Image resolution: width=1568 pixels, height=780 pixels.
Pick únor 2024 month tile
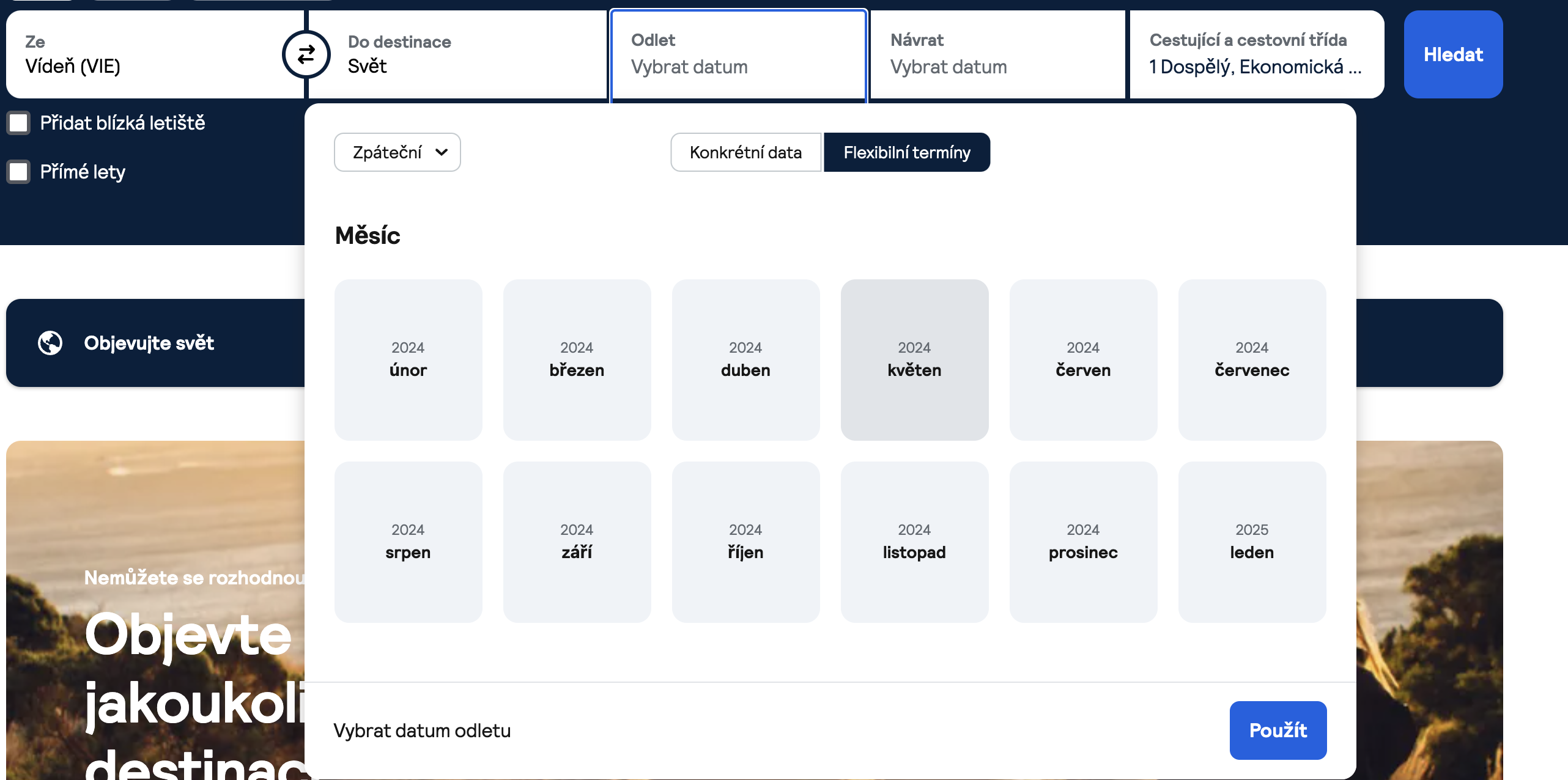click(x=408, y=359)
